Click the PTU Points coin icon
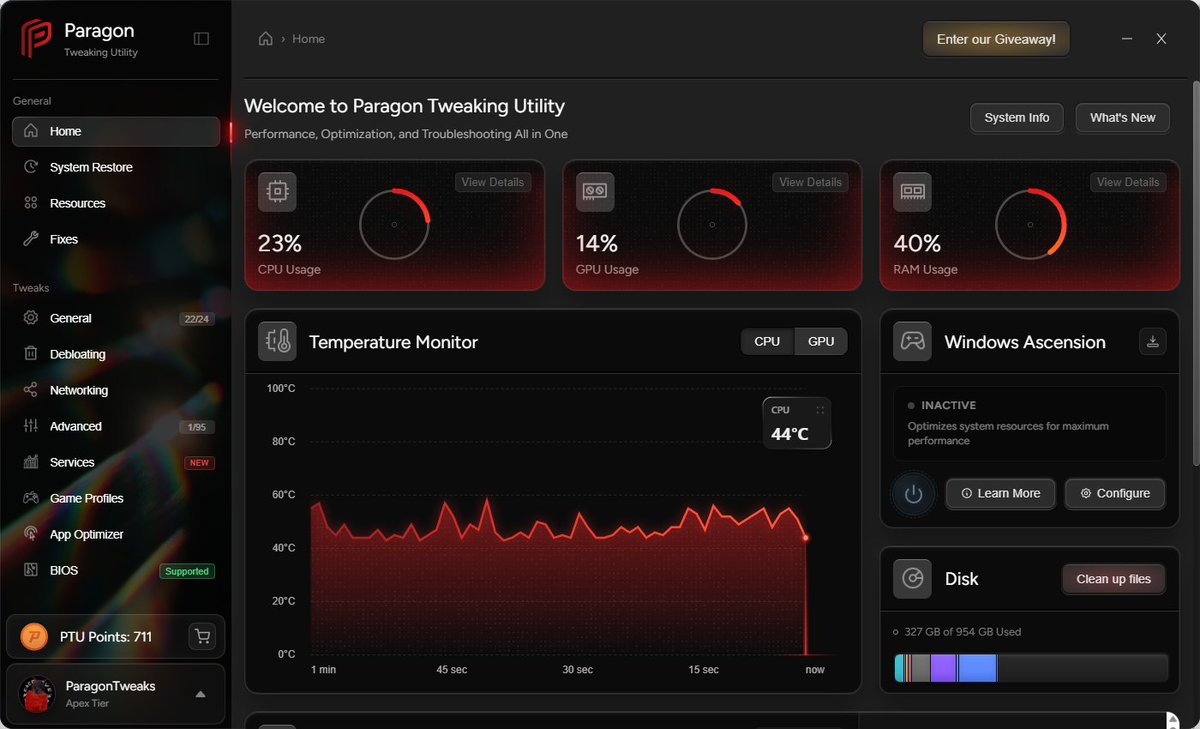This screenshot has width=1200, height=729. pyautogui.click(x=35, y=636)
